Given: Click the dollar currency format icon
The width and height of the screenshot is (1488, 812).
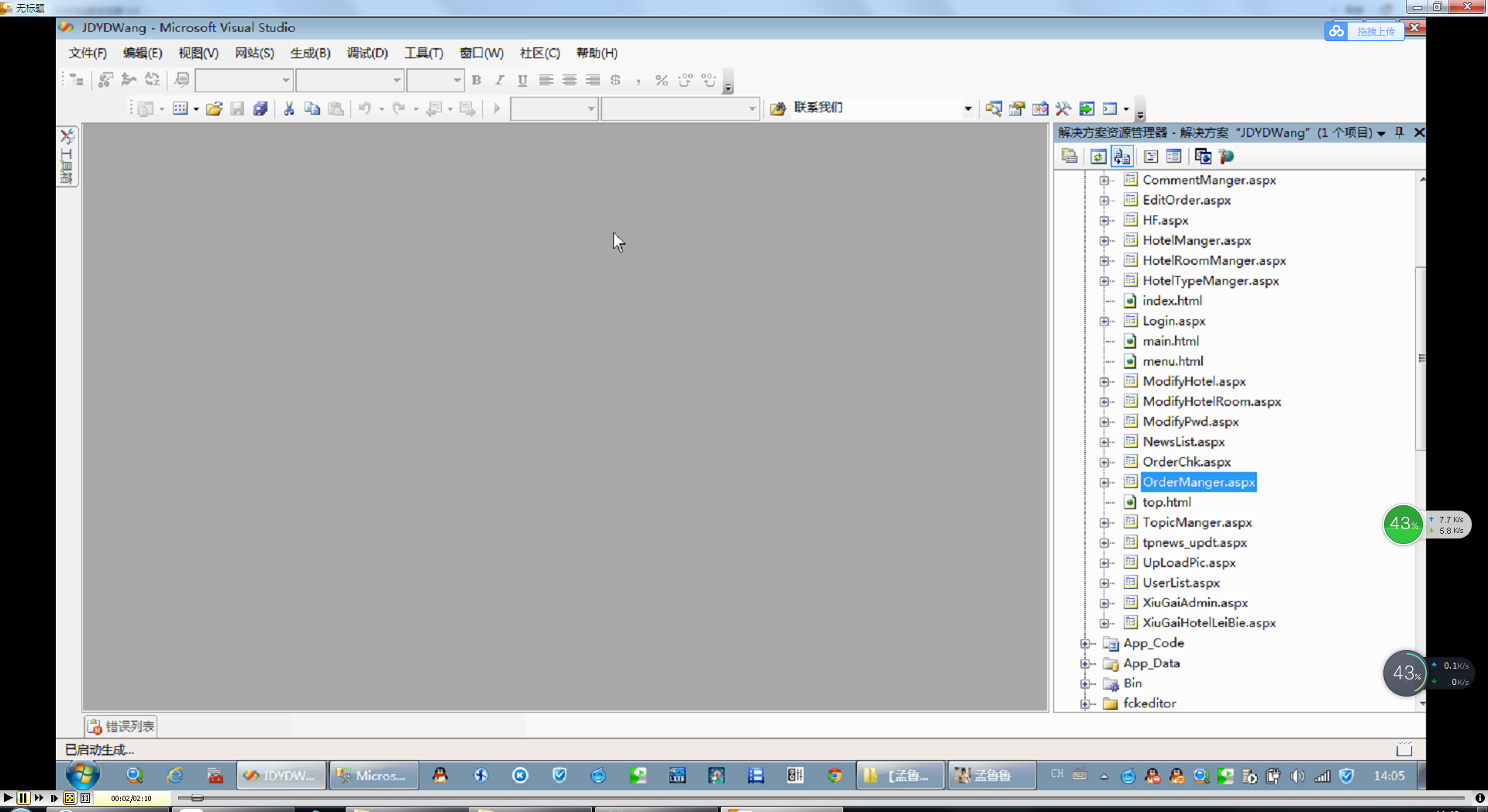Looking at the screenshot, I should click(x=615, y=80).
